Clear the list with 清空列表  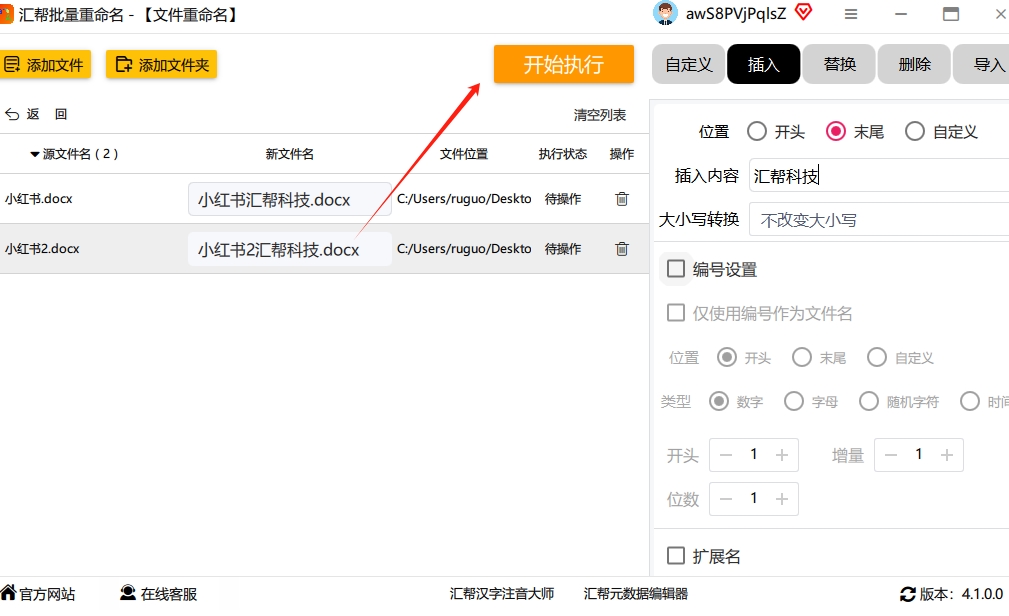(600, 115)
